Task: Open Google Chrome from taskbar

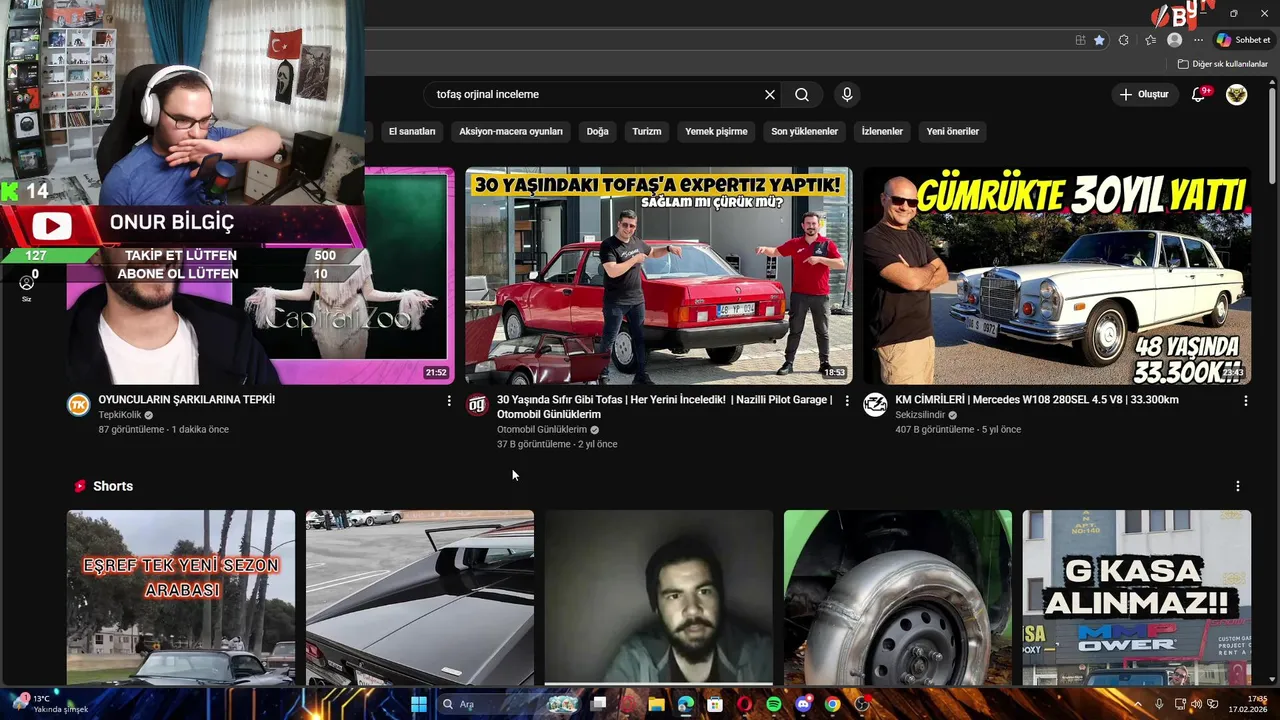Action: (x=832, y=704)
